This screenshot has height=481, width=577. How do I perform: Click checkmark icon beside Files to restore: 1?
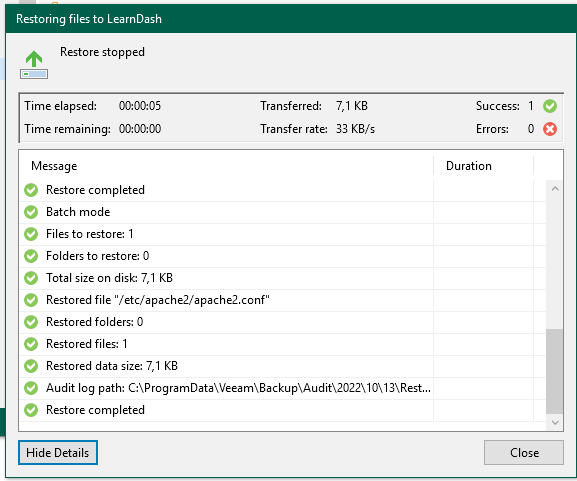31,234
